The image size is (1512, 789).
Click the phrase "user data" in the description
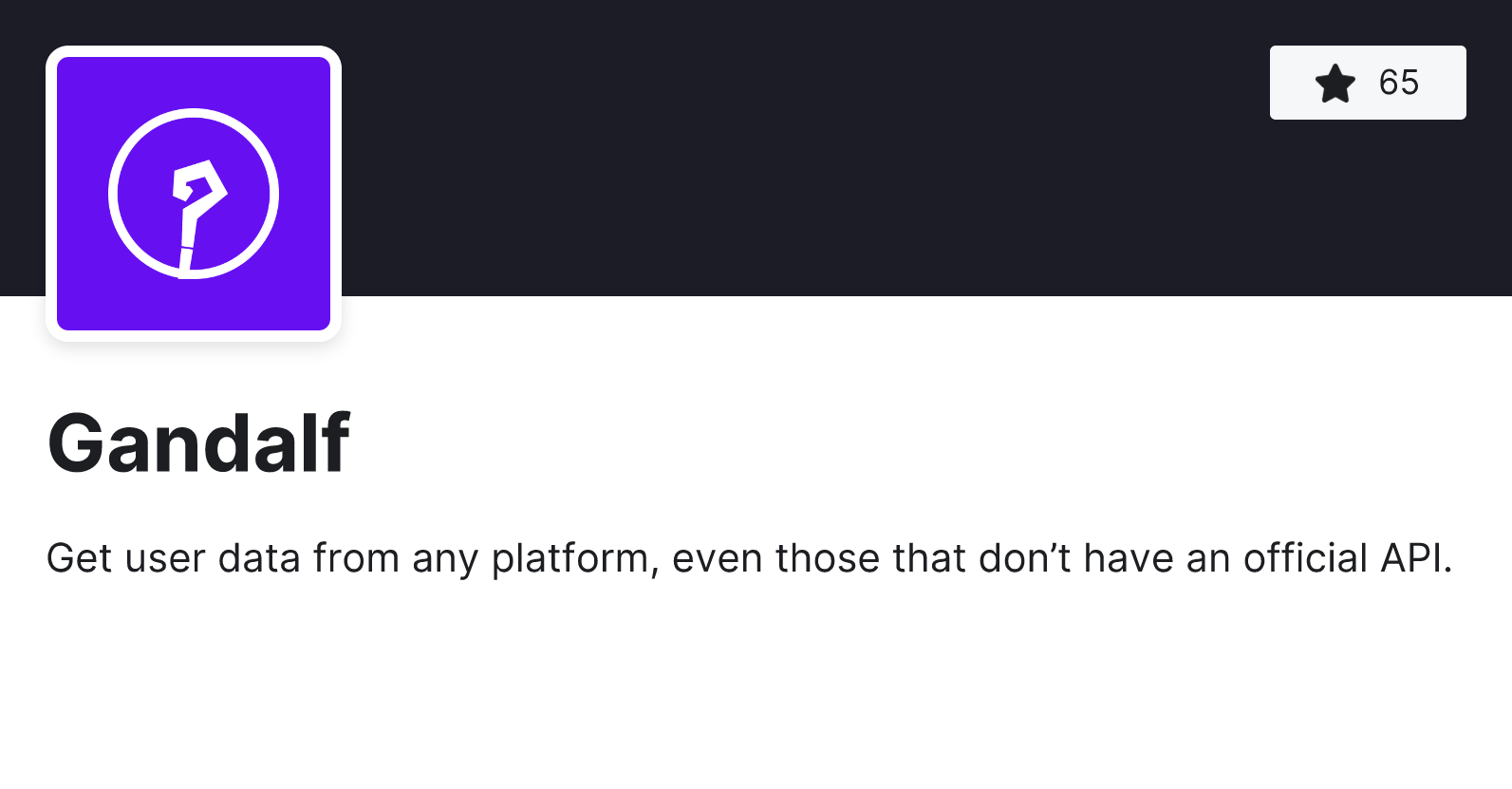point(213,558)
